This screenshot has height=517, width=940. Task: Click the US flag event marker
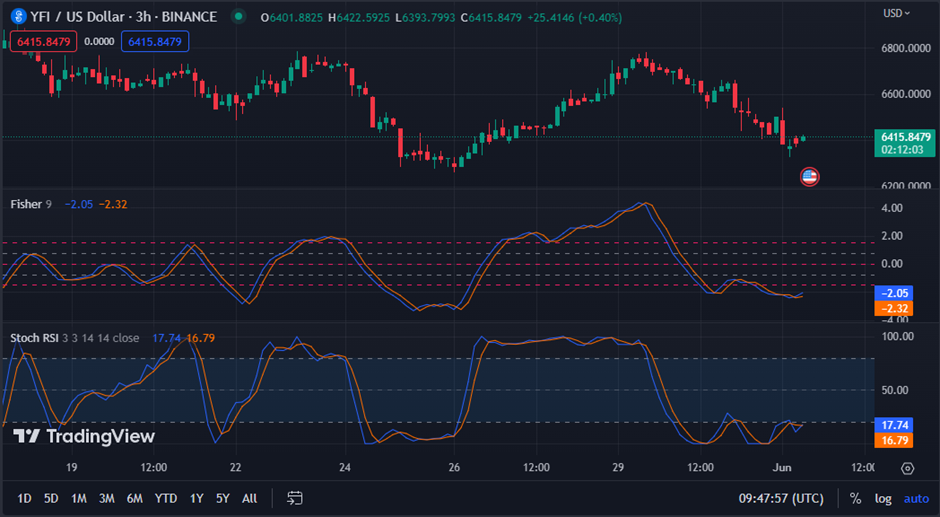(810, 177)
